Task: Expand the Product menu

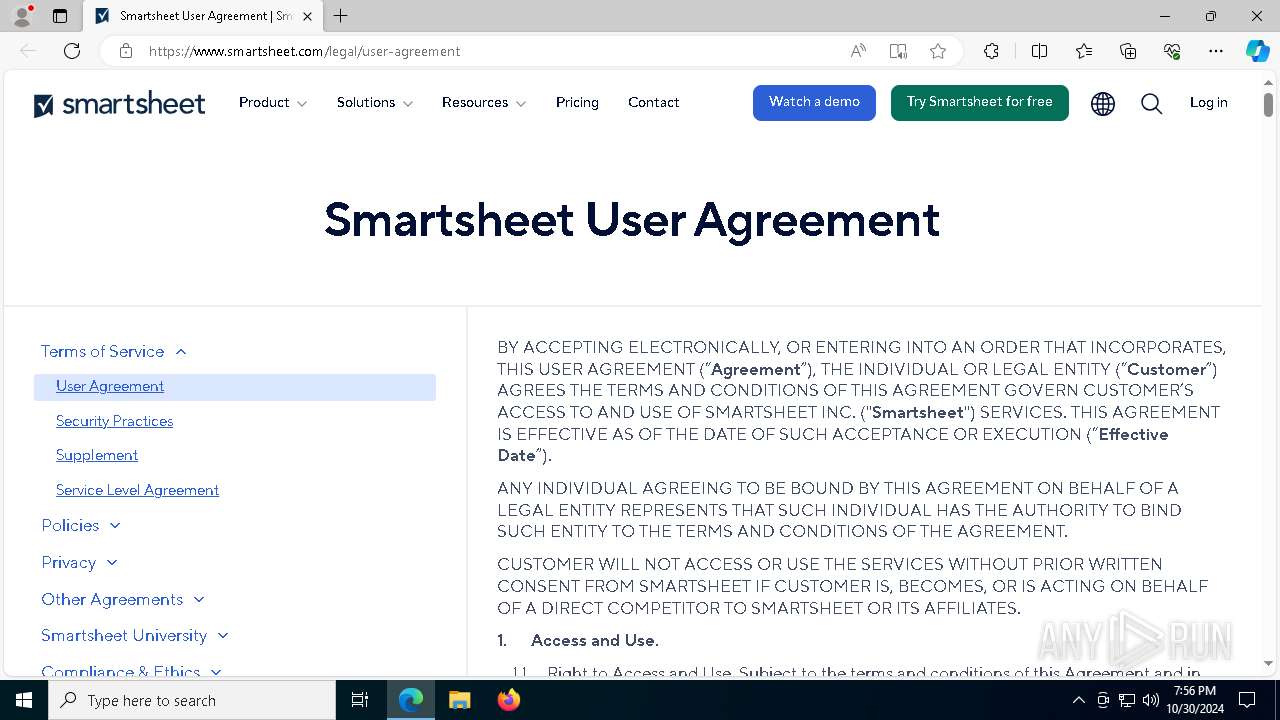Action: [273, 102]
